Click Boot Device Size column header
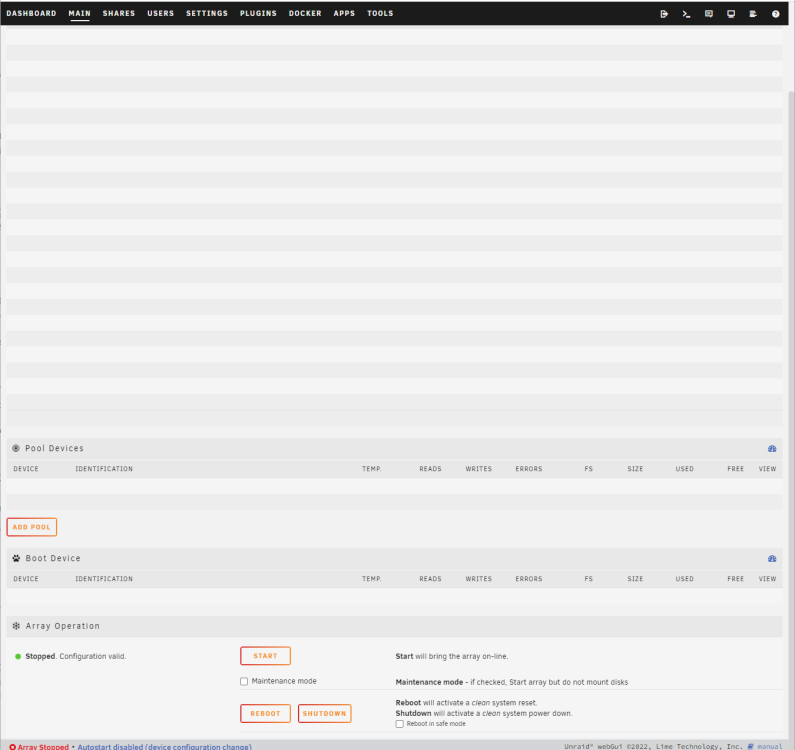Viewport: 795px width, 750px height. 635,579
